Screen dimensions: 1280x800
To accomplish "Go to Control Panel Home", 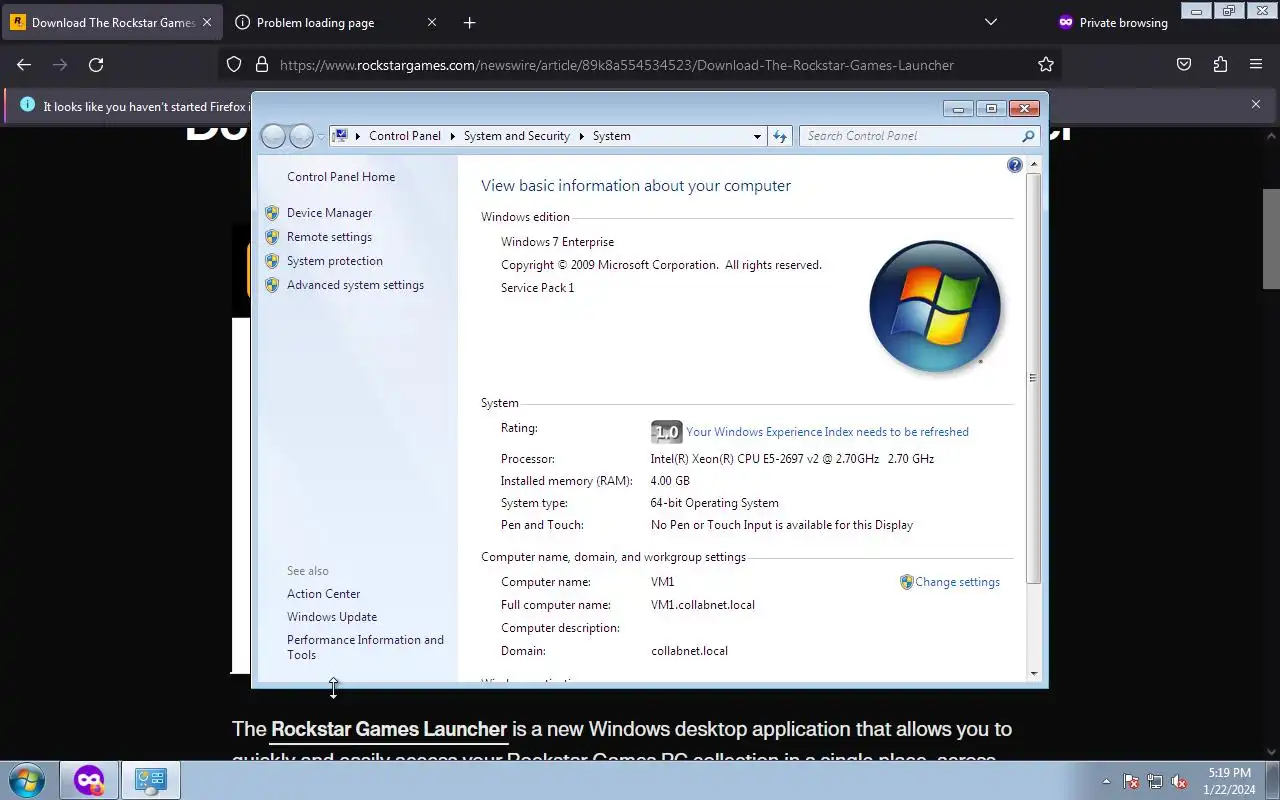I will coord(341,177).
